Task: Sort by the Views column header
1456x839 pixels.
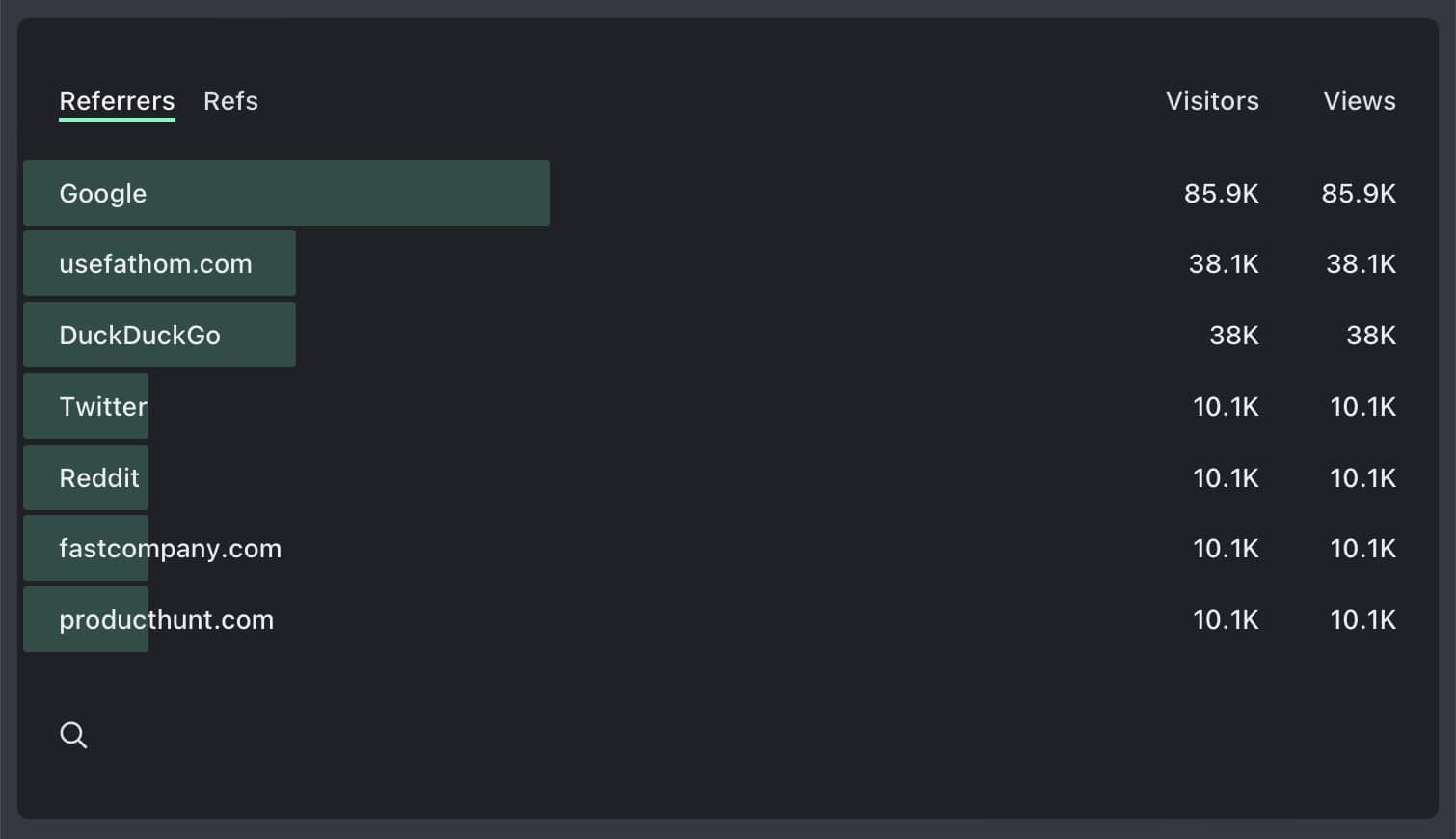Action: [x=1359, y=100]
